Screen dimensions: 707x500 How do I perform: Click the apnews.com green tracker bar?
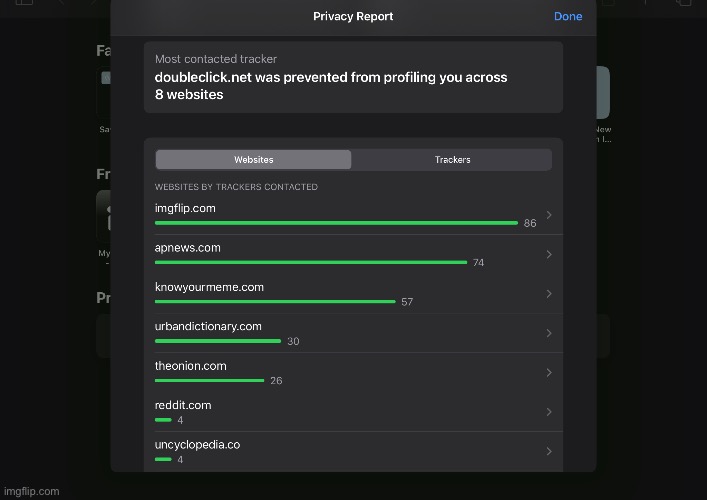[311, 262]
